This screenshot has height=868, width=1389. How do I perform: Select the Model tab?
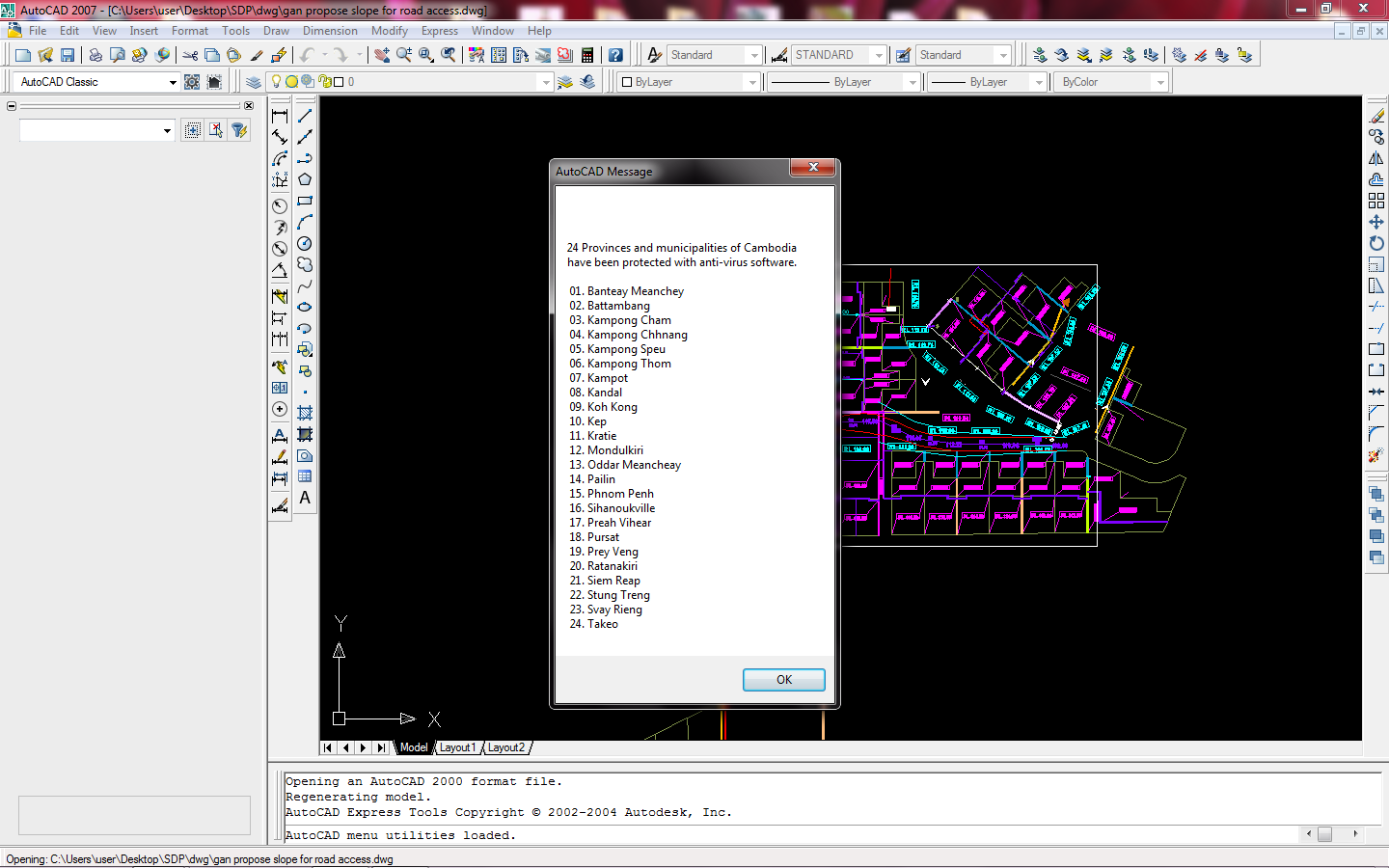point(414,747)
